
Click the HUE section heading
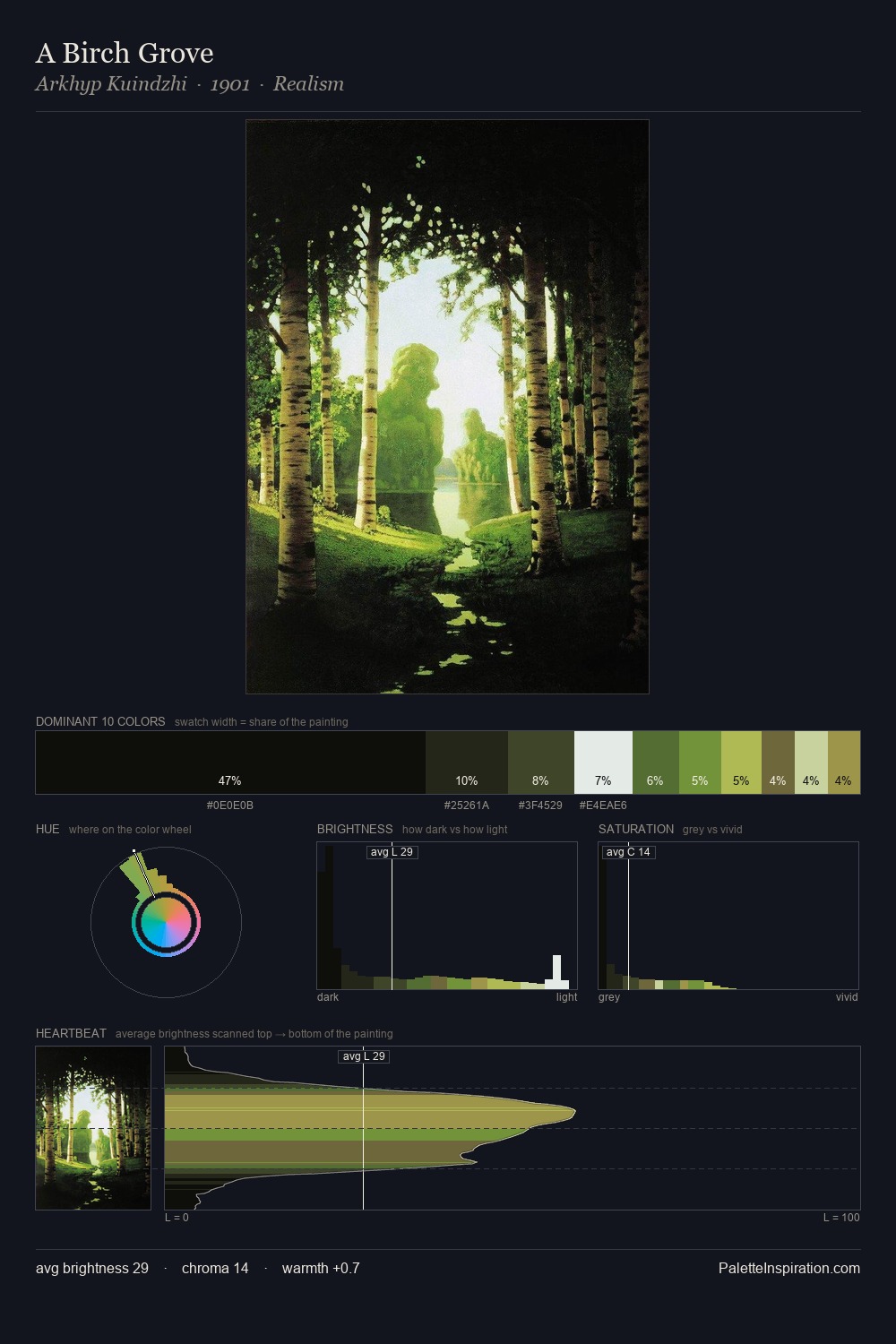[x=47, y=829]
